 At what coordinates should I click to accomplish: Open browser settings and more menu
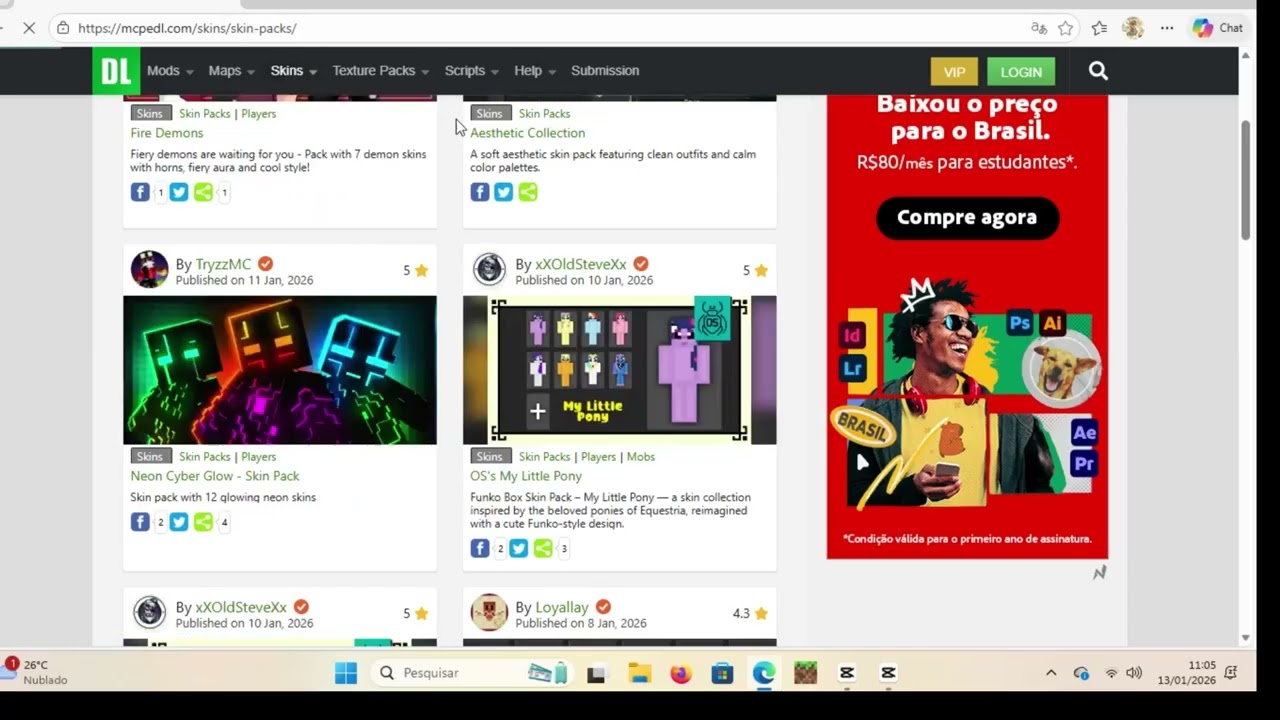coord(1166,28)
